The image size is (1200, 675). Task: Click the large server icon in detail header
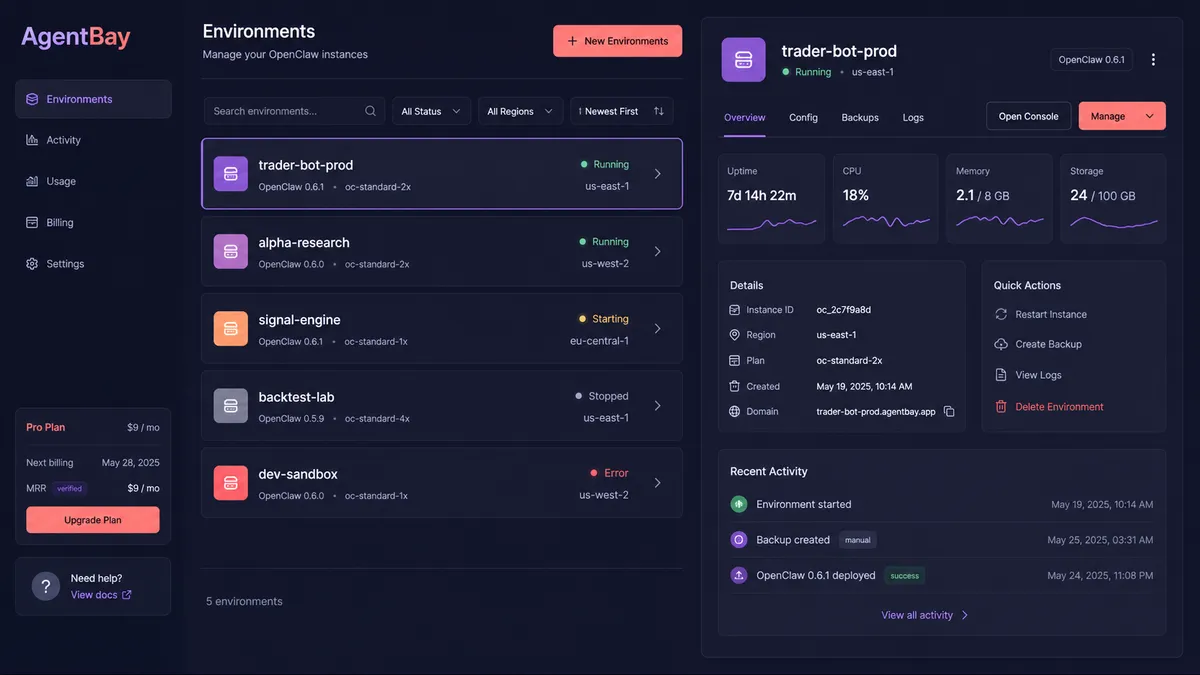click(743, 60)
